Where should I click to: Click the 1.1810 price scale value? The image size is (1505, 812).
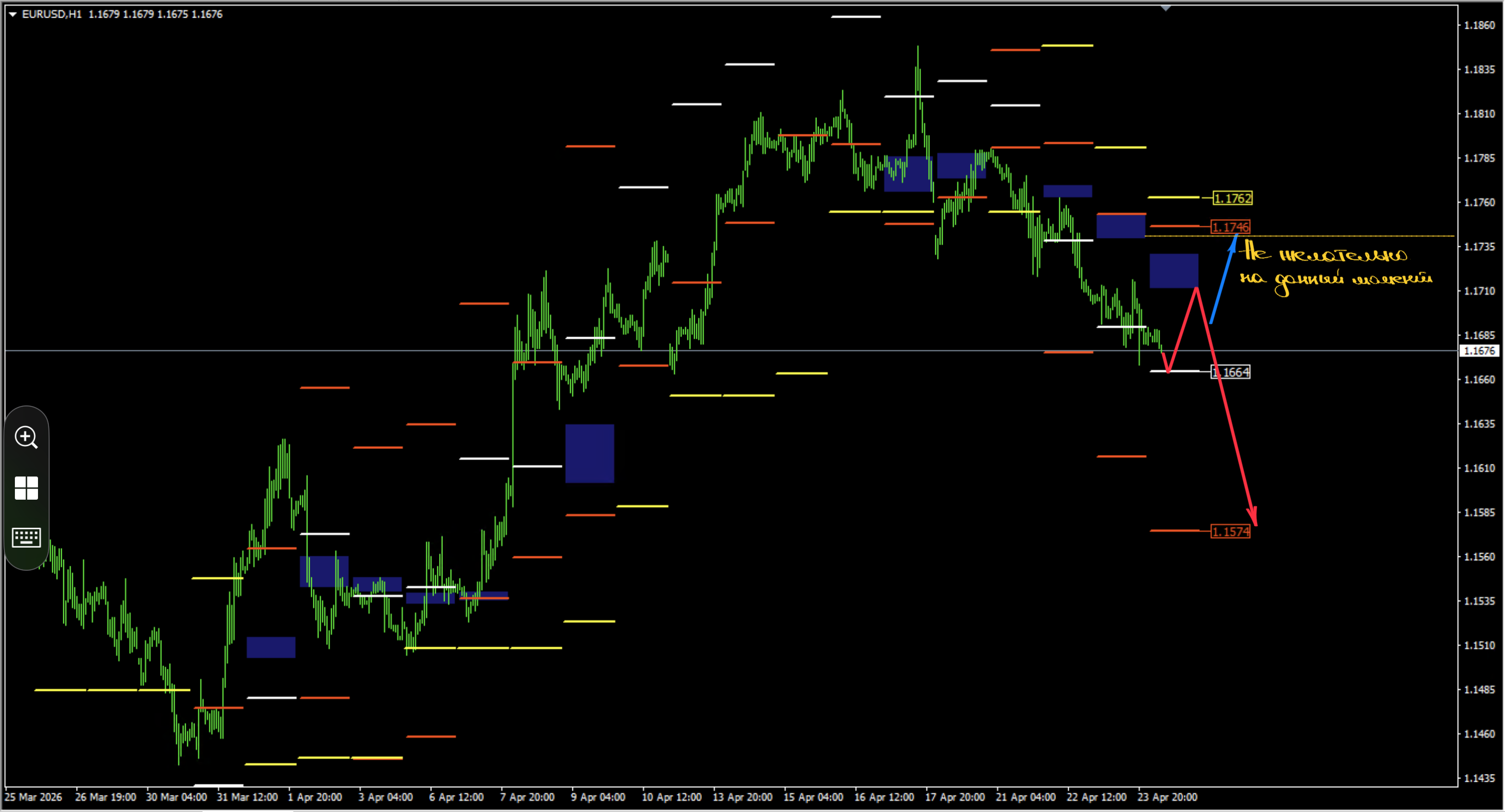pos(1479,113)
